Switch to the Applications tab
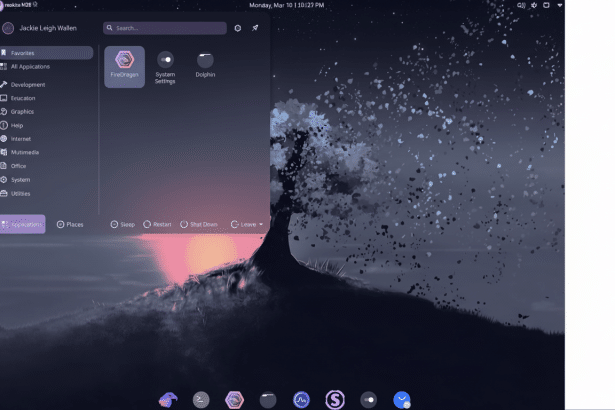This screenshot has width=615, height=410. coord(22,224)
